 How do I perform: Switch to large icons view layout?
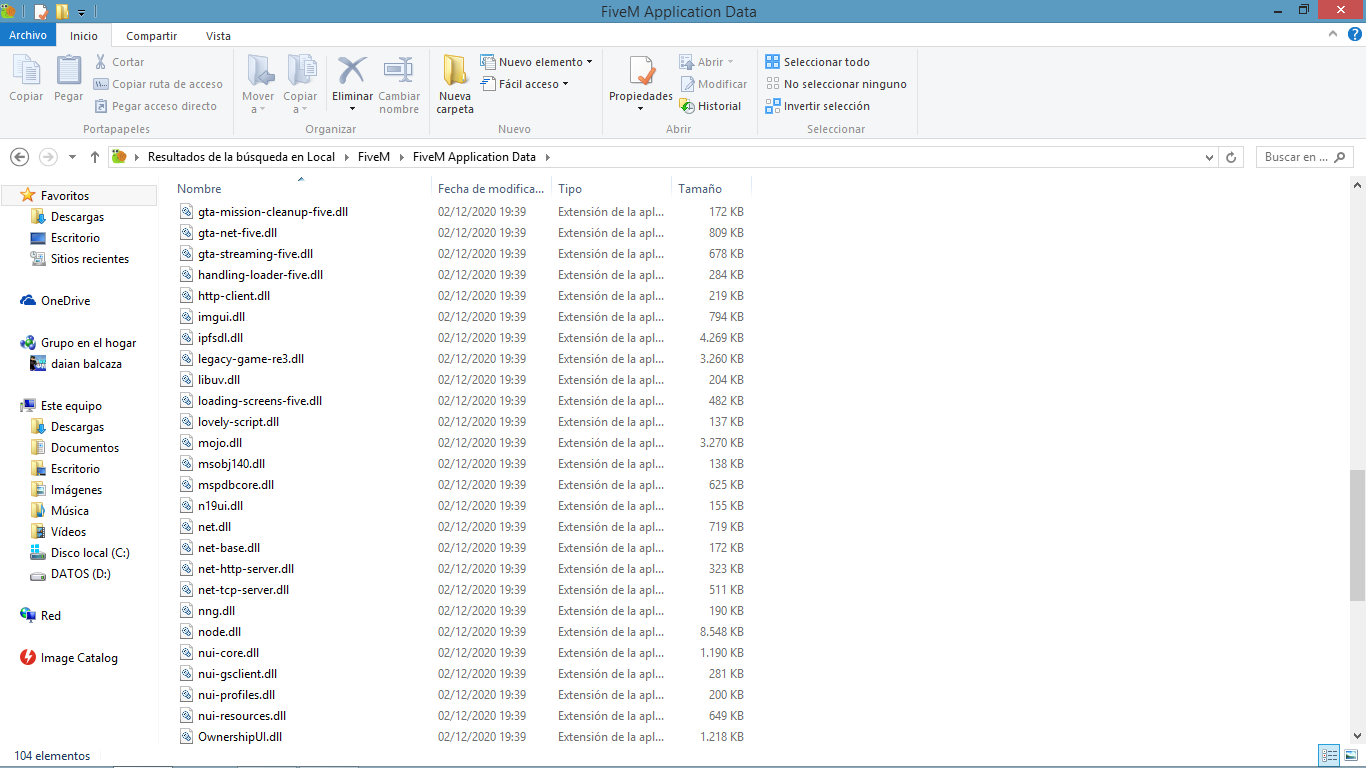(x=1350, y=756)
